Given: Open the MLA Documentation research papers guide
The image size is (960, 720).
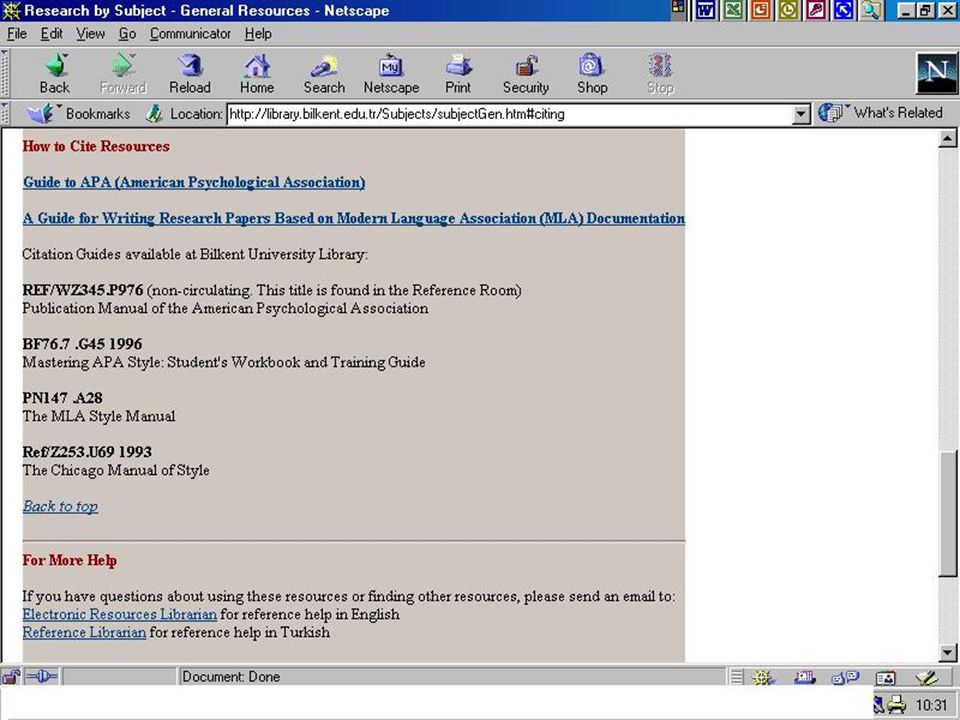Looking at the screenshot, I should pyautogui.click(x=353, y=219).
